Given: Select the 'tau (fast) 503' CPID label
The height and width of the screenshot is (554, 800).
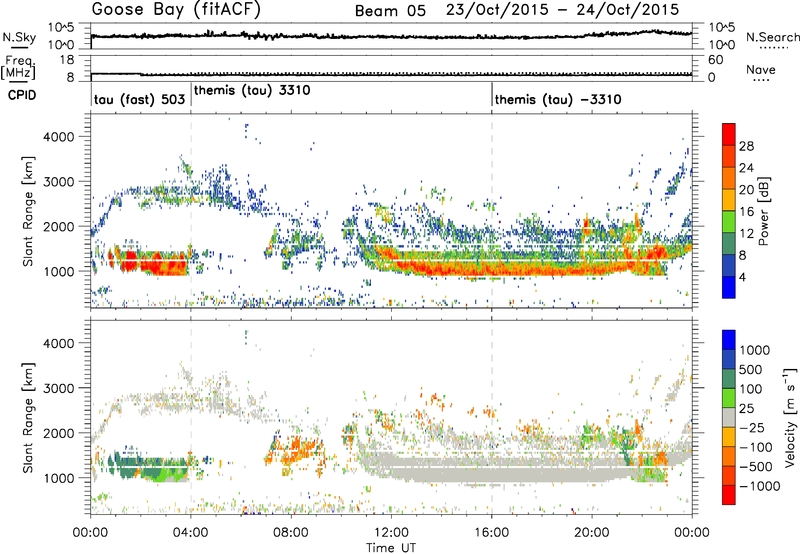Looking at the screenshot, I should click(x=139, y=99).
